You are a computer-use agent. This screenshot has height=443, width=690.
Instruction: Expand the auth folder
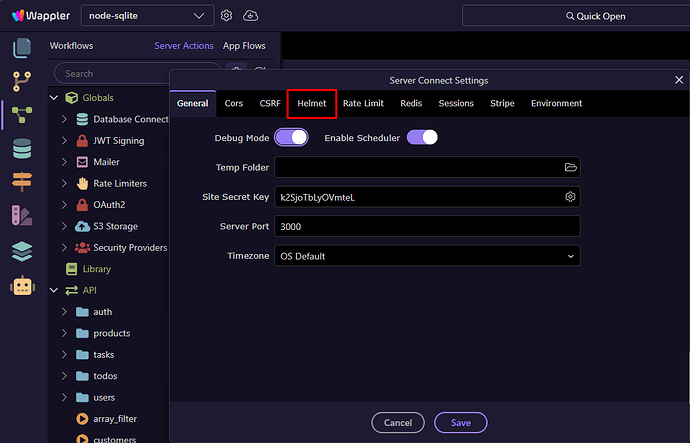64,312
